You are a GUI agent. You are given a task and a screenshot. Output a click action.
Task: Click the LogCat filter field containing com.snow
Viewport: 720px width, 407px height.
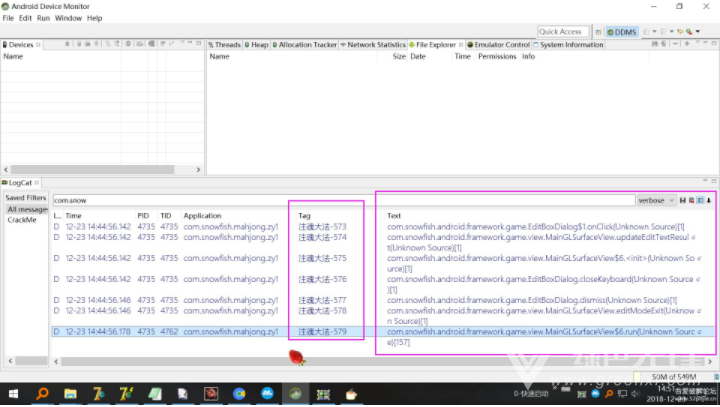[344, 200]
